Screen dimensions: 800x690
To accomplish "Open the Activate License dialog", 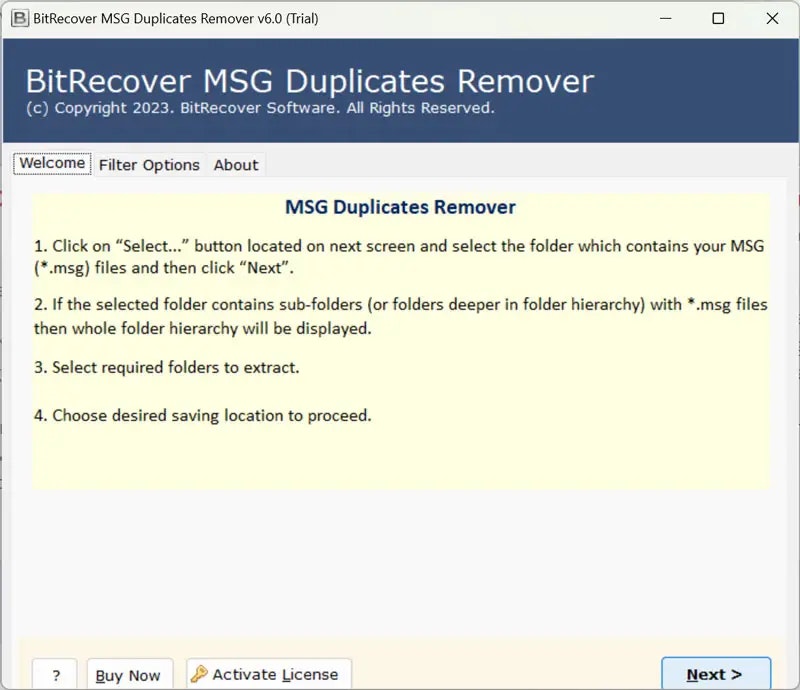I will (268, 674).
